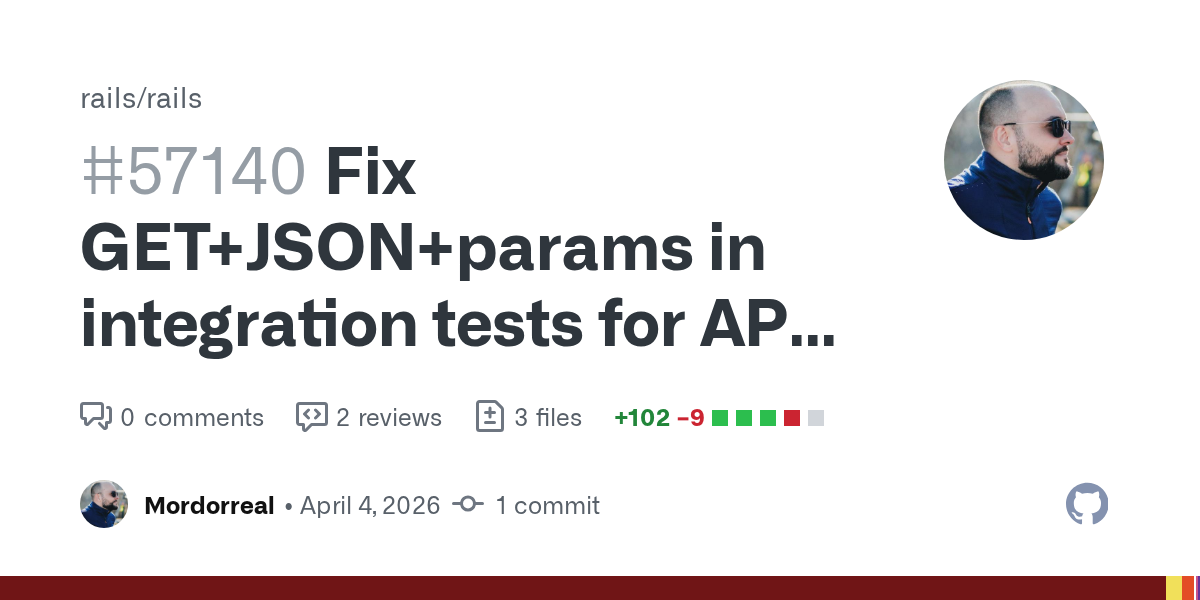Click the red diff stat square
This screenshot has height=600, width=1200.
click(792, 418)
